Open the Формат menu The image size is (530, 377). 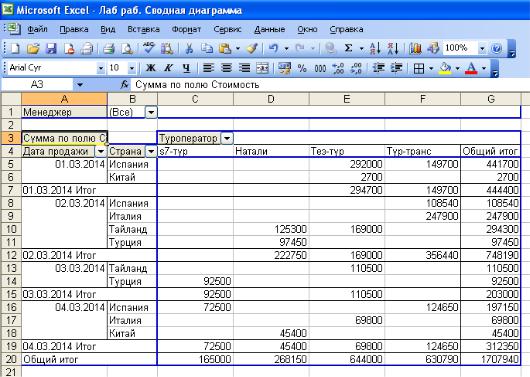[186, 29]
